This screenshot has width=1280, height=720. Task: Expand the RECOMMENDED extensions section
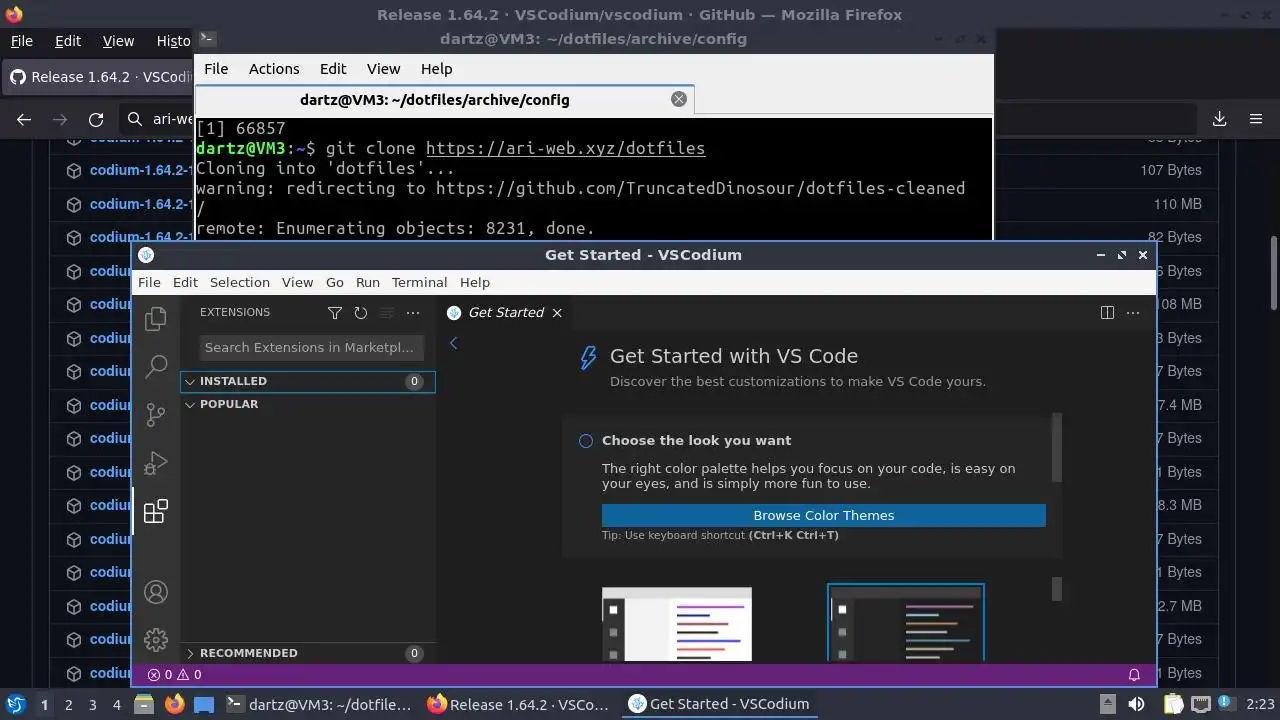pyautogui.click(x=308, y=653)
